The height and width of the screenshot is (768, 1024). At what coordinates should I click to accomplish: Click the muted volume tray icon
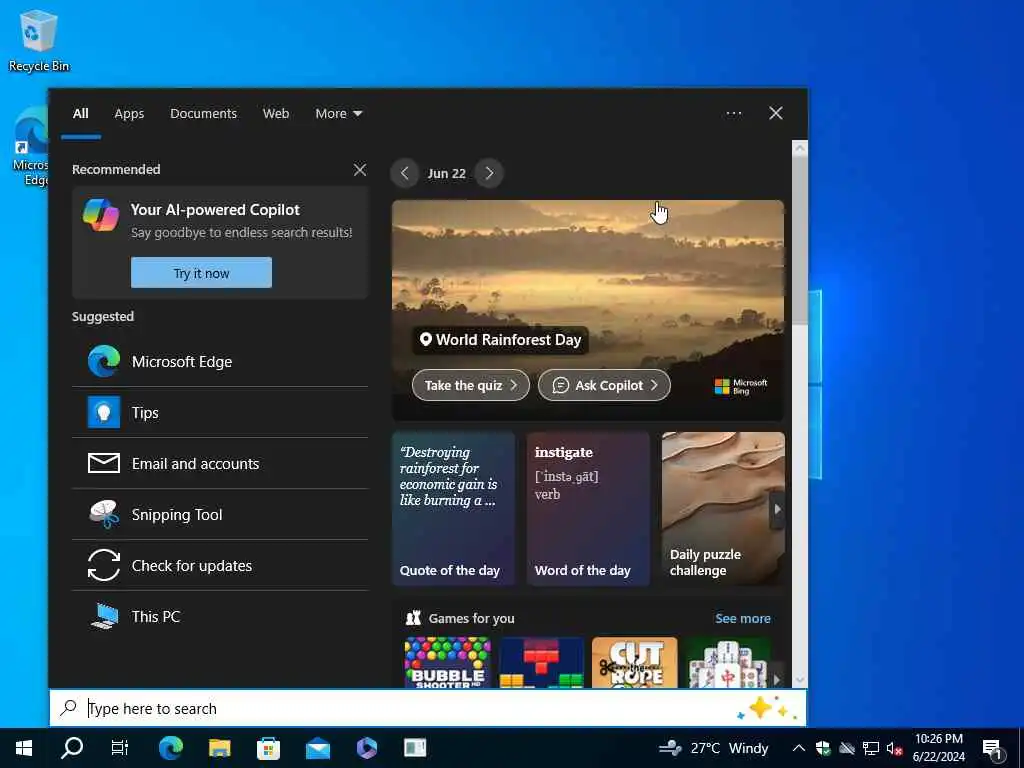tap(894, 748)
